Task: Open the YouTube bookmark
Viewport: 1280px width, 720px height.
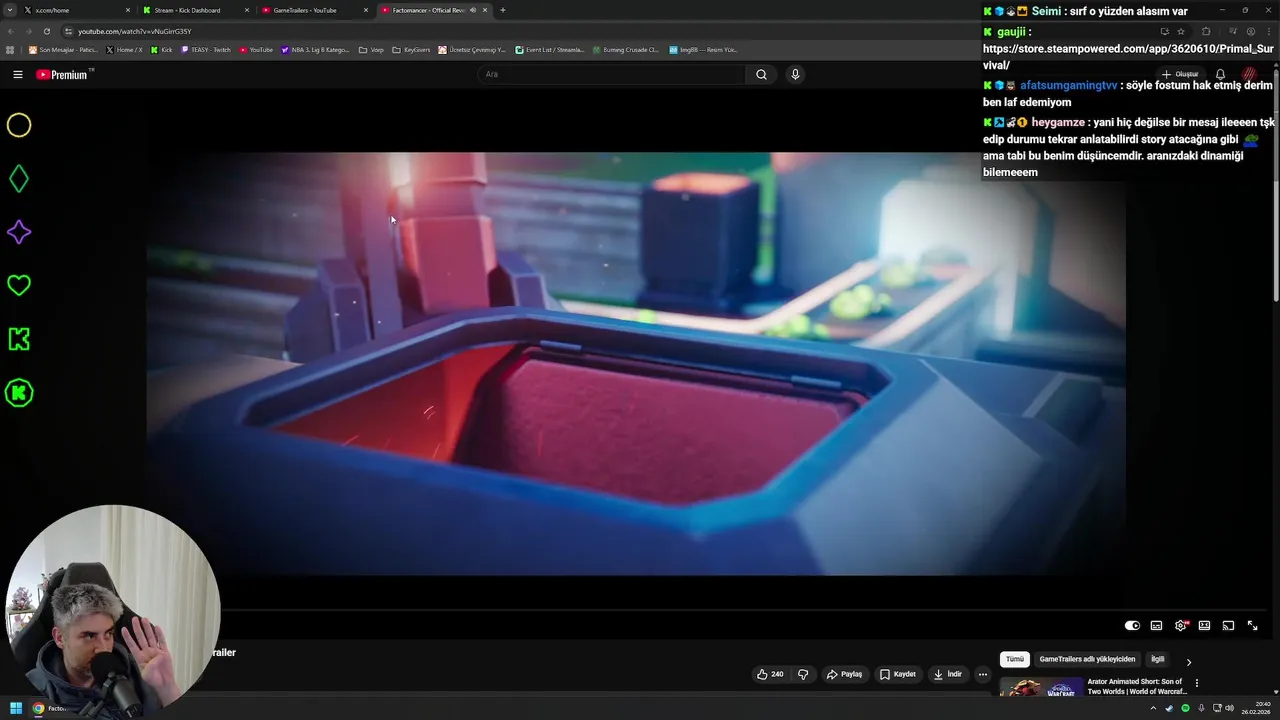Action: [x=255, y=49]
